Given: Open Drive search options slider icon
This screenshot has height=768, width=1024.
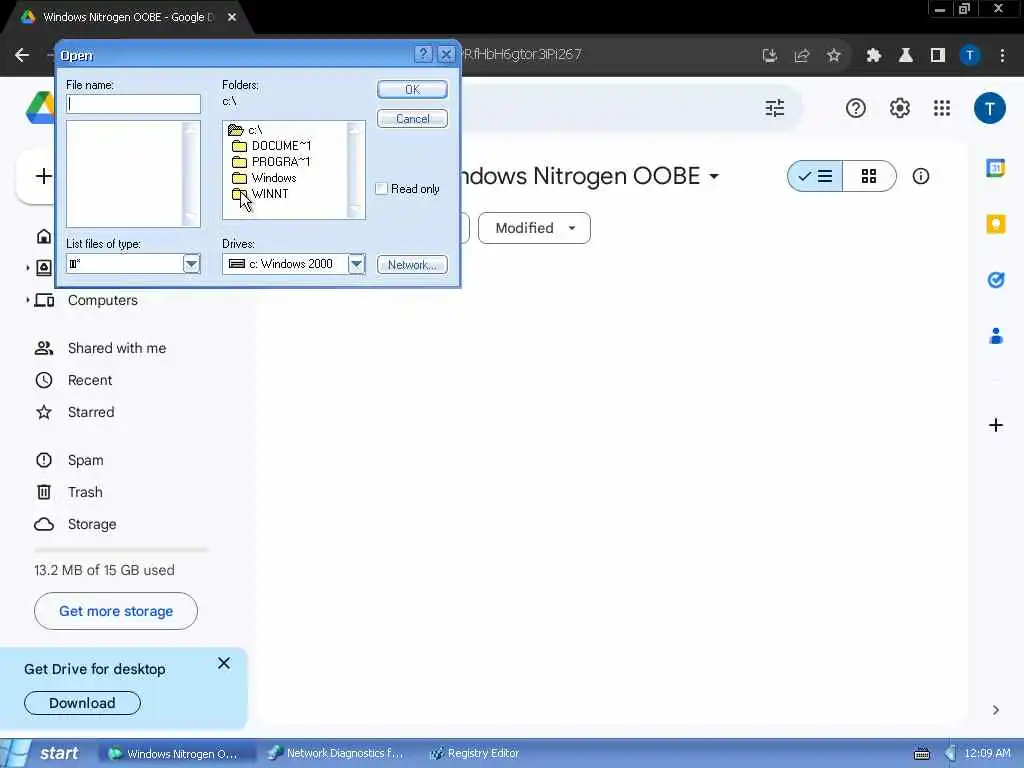Looking at the screenshot, I should (x=775, y=108).
